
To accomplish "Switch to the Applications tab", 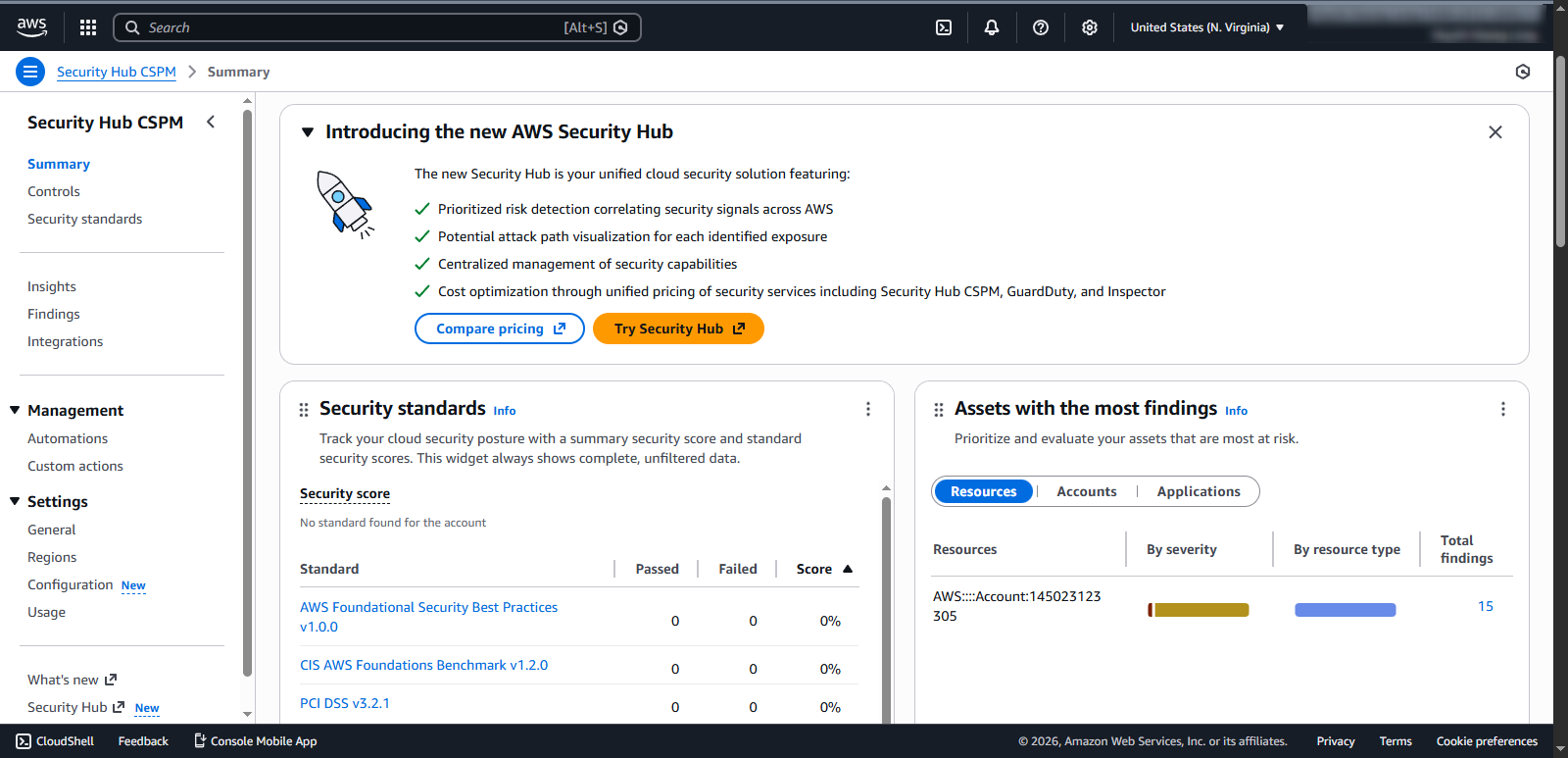I will click(x=1199, y=491).
